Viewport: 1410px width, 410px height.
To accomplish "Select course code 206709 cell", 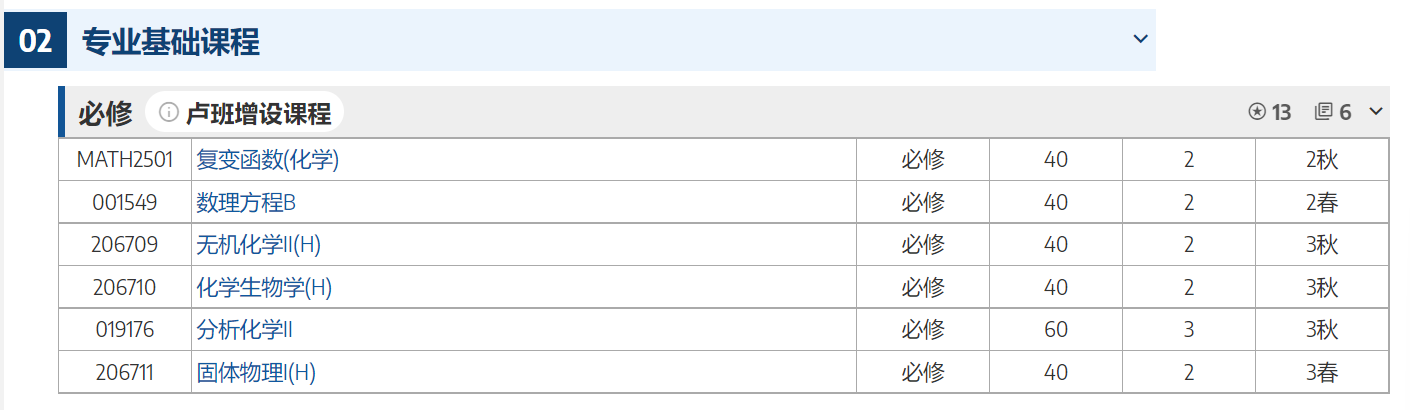I will [x=125, y=245].
